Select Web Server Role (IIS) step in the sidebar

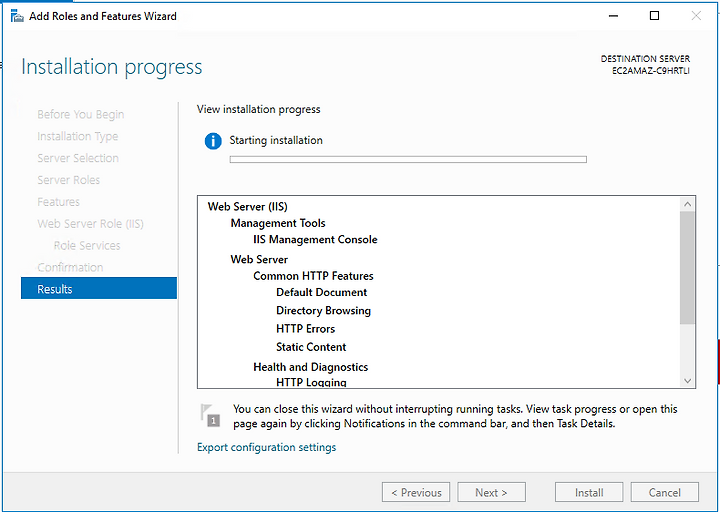(x=90, y=224)
